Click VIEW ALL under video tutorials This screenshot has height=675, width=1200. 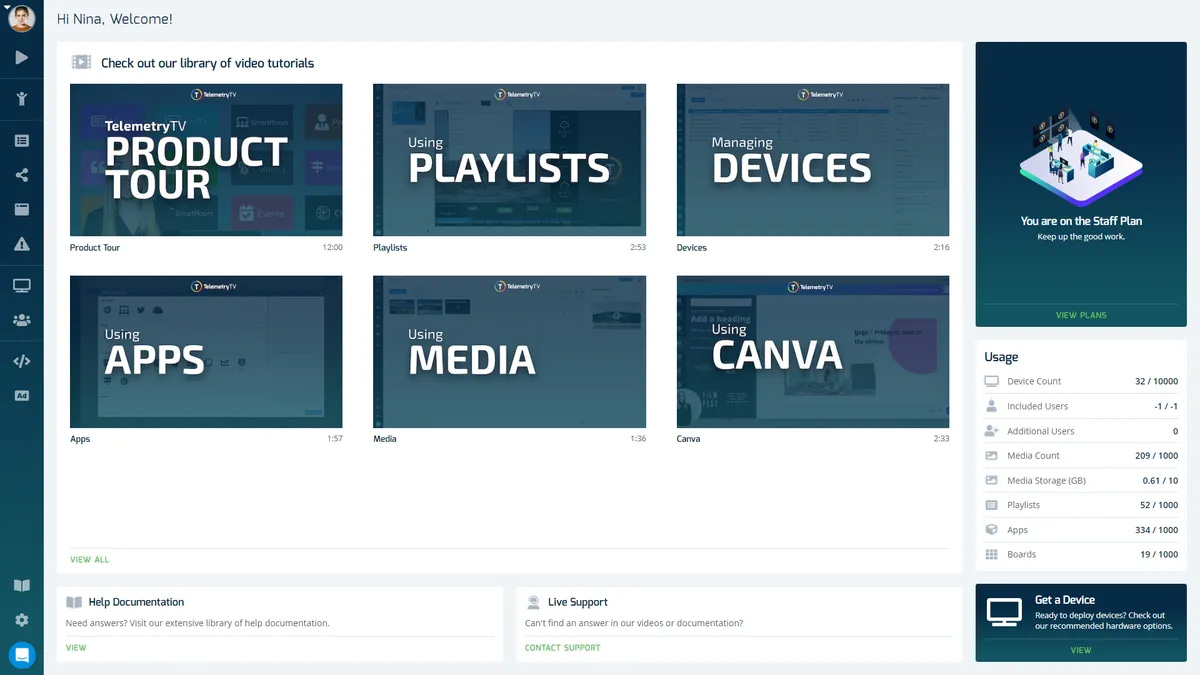tap(89, 560)
